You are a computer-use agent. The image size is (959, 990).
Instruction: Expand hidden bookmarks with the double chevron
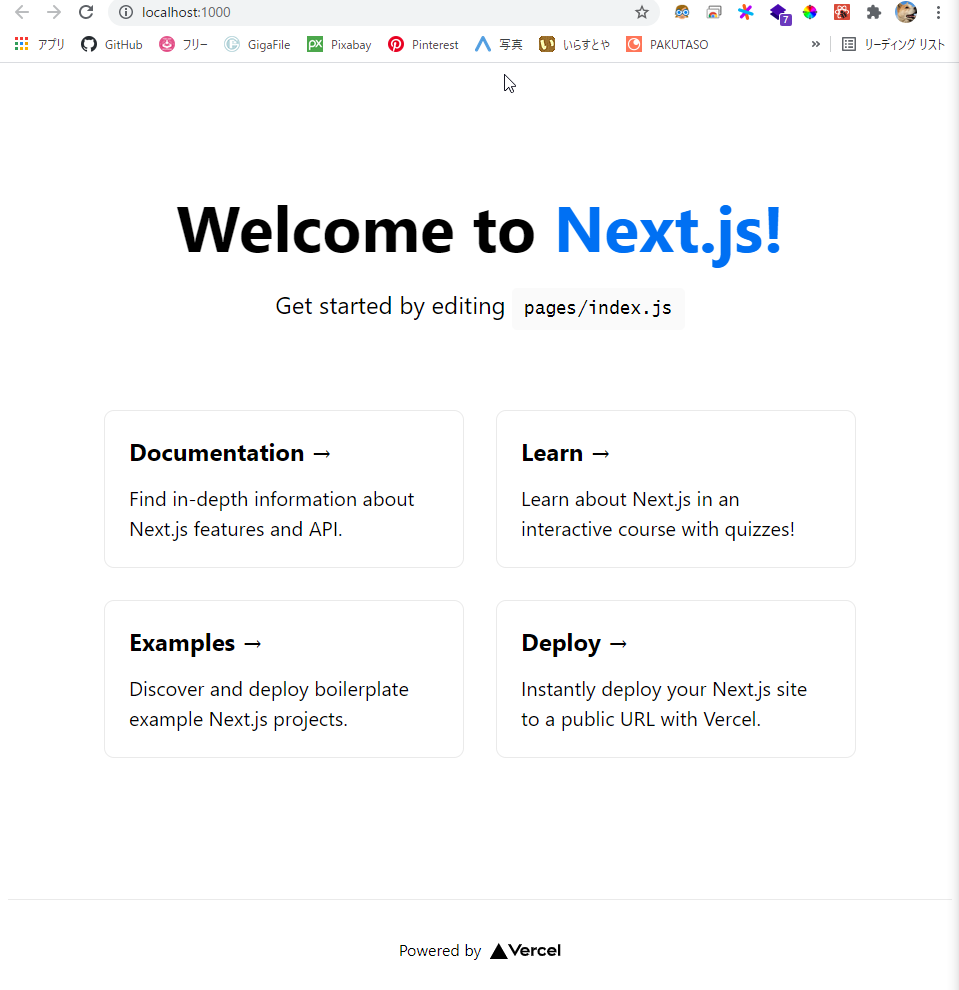point(816,44)
